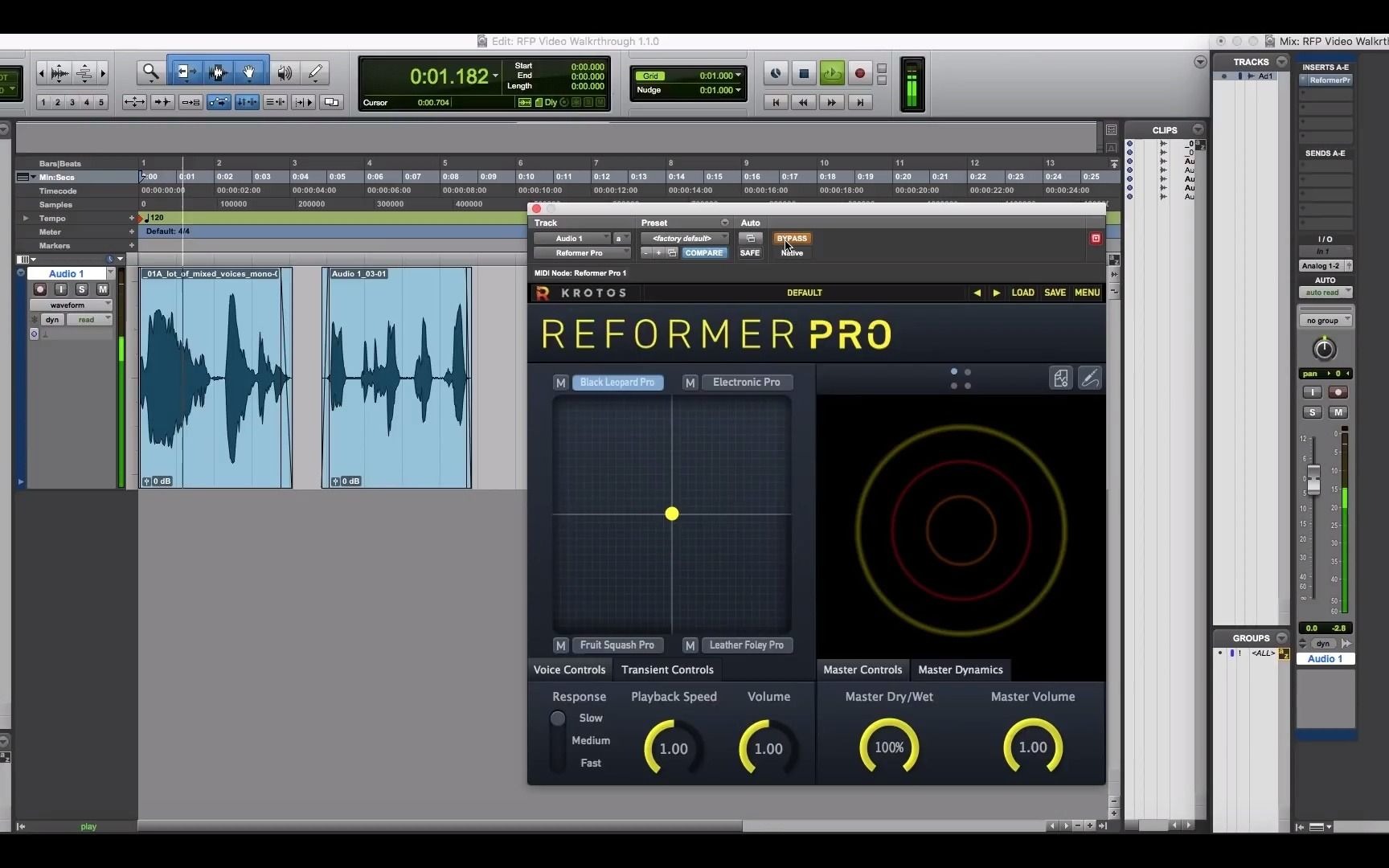Open Audio 1 track view waveform selector
This screenshot has width=1389, height=868.
[x=71, y=305]
